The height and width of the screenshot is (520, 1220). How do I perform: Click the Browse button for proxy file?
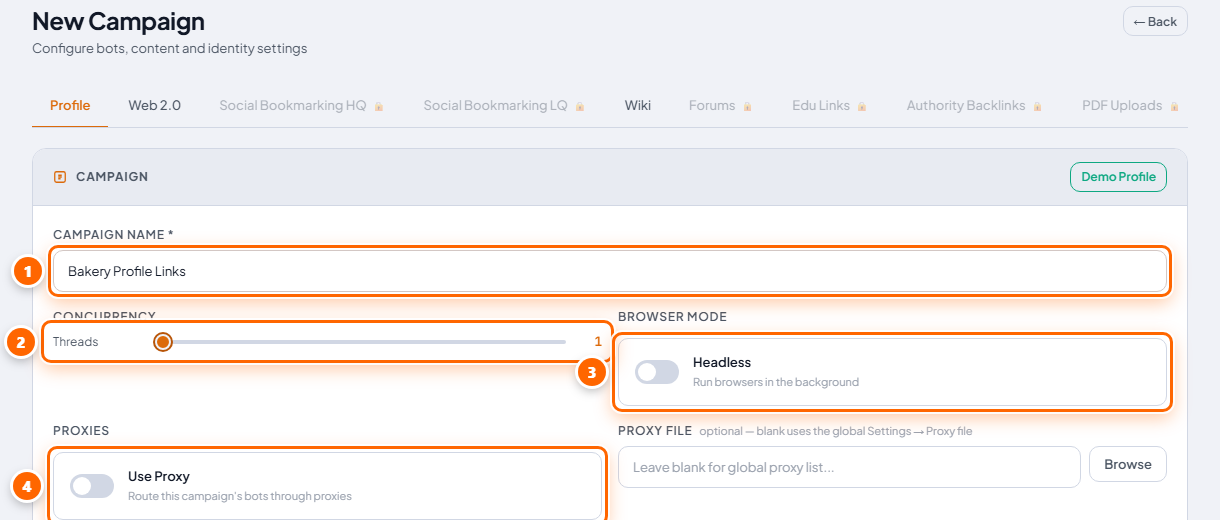[x=1128, y=465]
